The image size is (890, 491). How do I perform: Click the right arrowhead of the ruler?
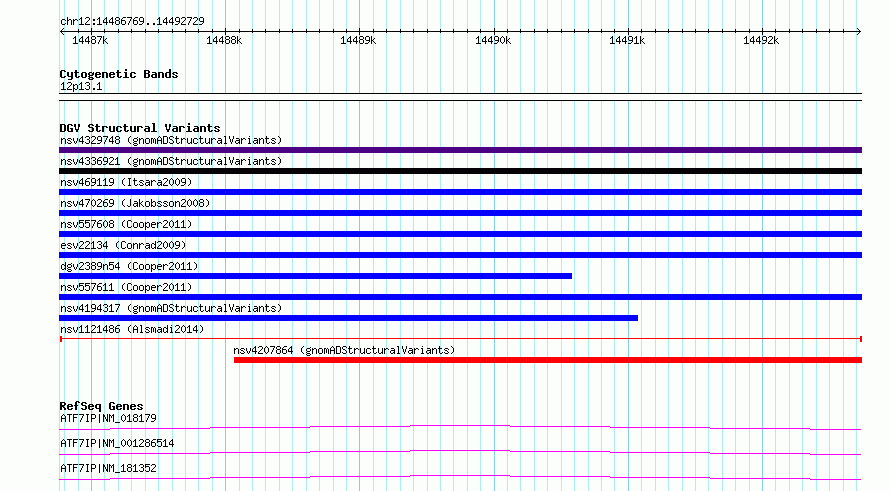pyautogui.click(x=859, y=31)
